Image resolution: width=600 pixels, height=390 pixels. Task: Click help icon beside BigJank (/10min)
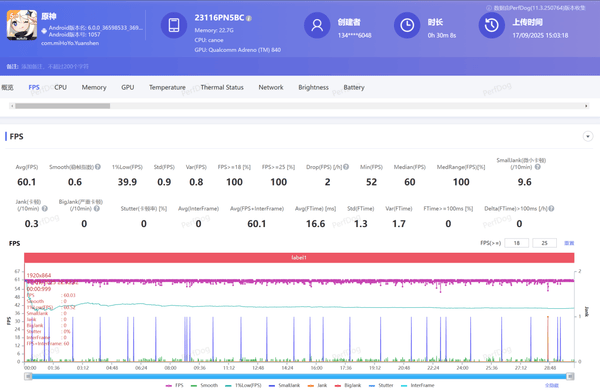97,209
